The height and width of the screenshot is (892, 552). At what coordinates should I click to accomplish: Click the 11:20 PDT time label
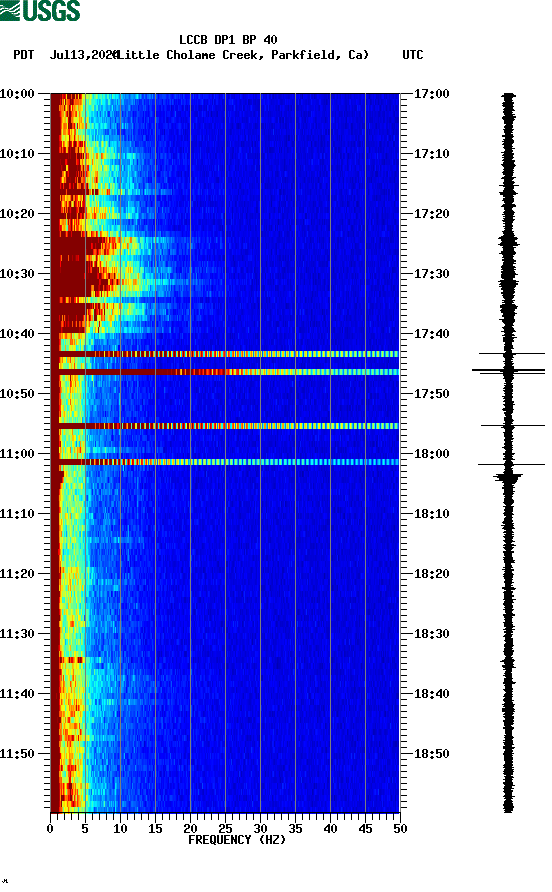click(17, 574)
